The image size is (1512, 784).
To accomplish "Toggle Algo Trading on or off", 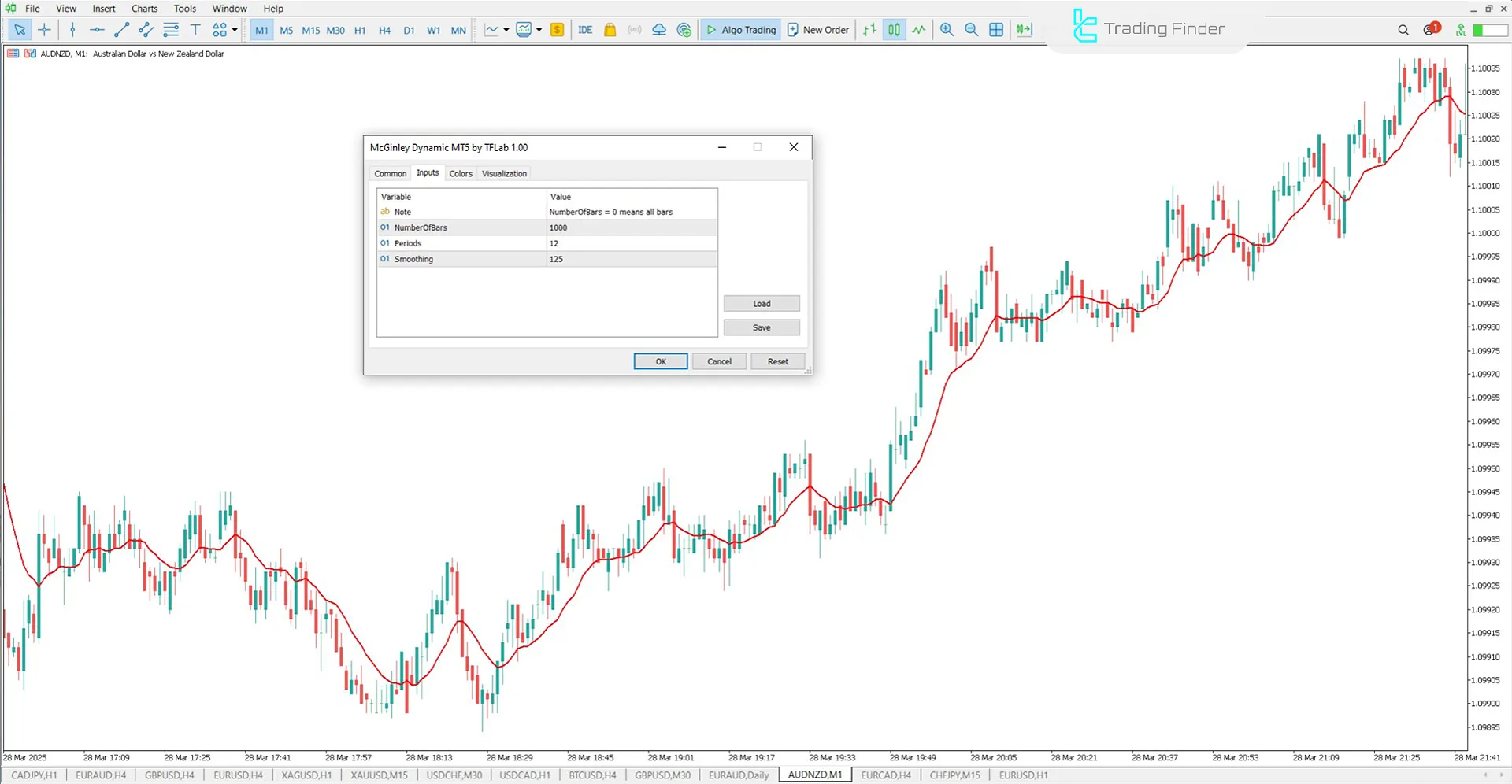I will [740, 29].
